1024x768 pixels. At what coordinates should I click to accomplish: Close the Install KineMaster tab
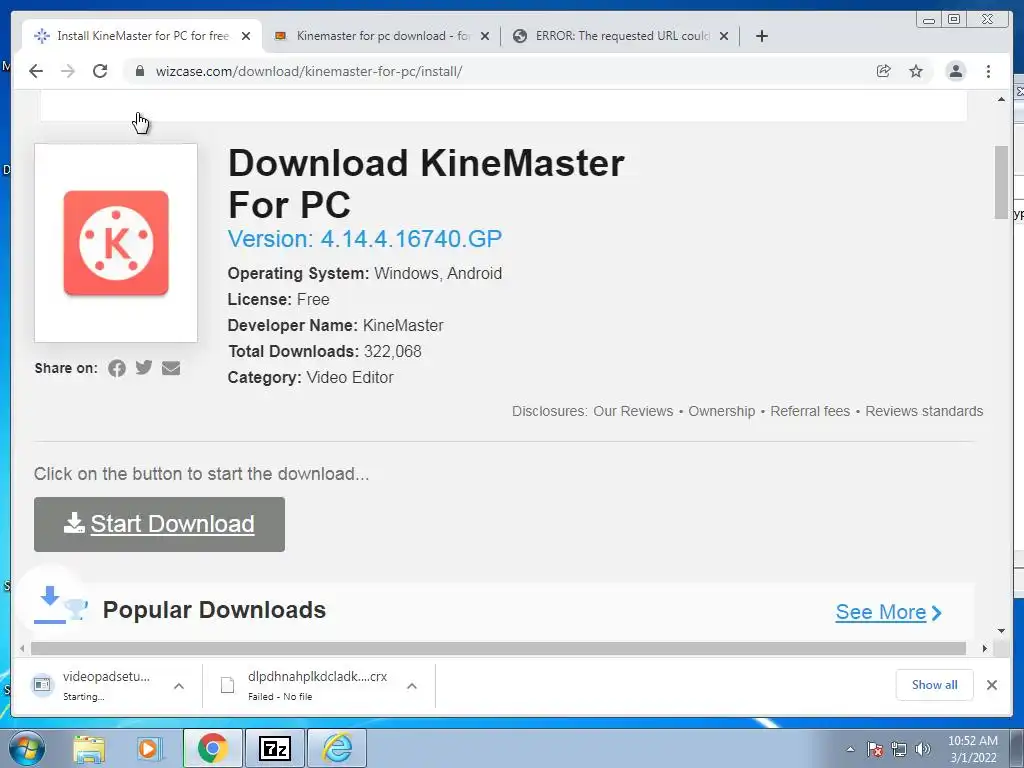point(246,36)
